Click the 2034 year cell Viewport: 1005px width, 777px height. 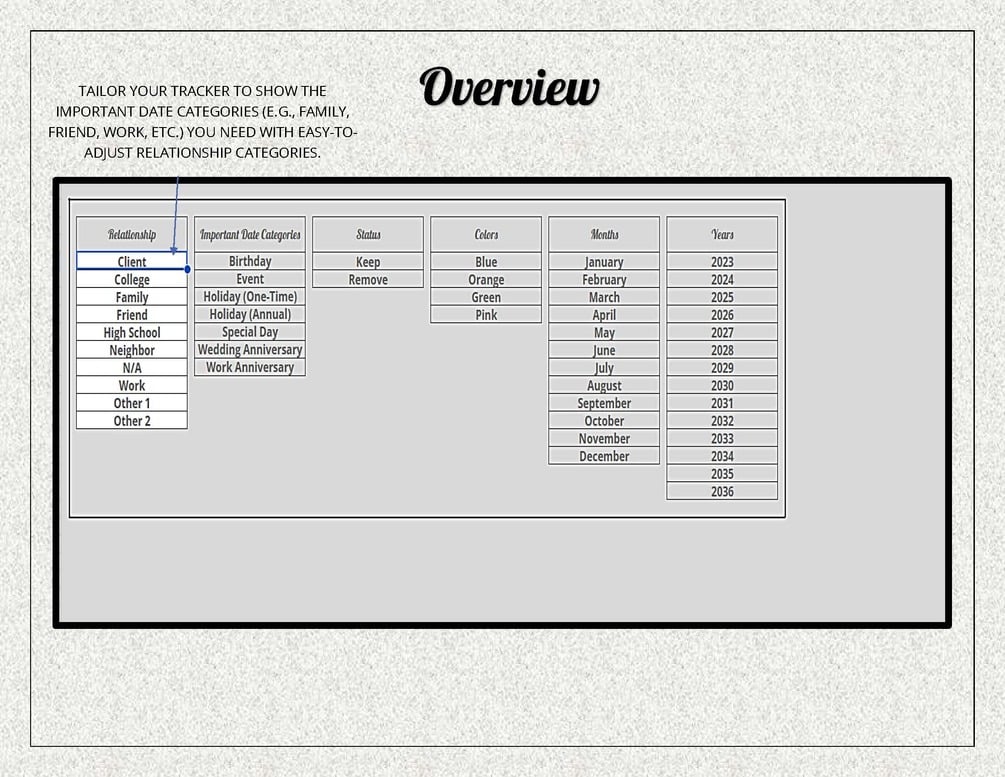(x=722, y=455)
